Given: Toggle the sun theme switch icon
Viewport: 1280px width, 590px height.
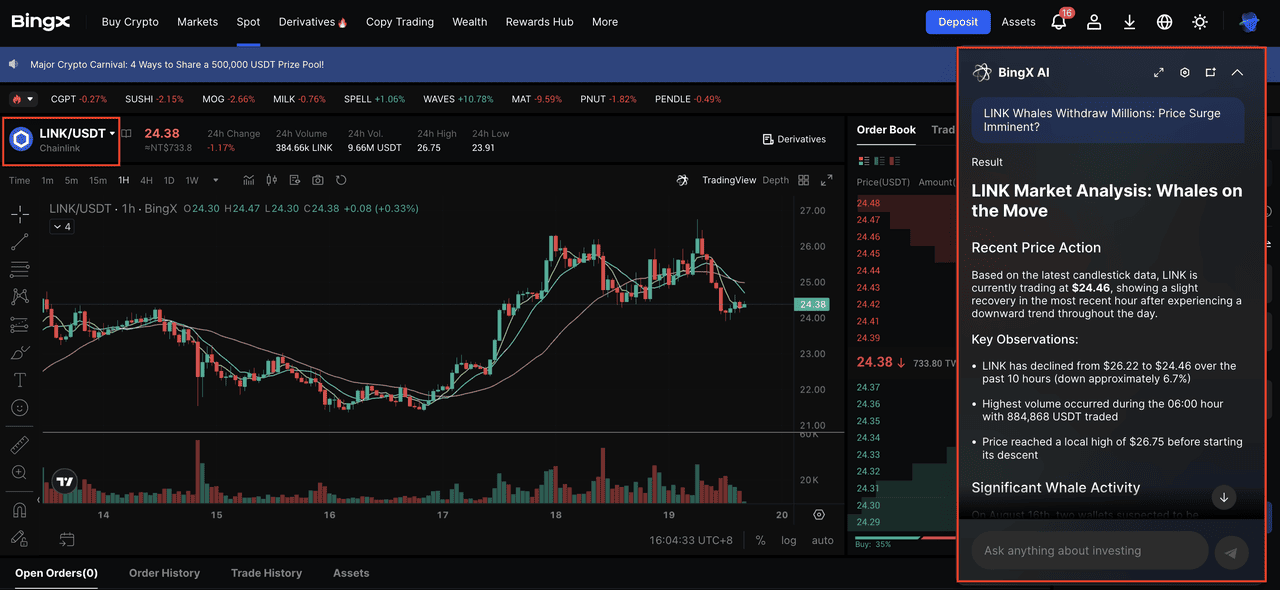Looking at the screenshot, I should [x=1200, y=21].
